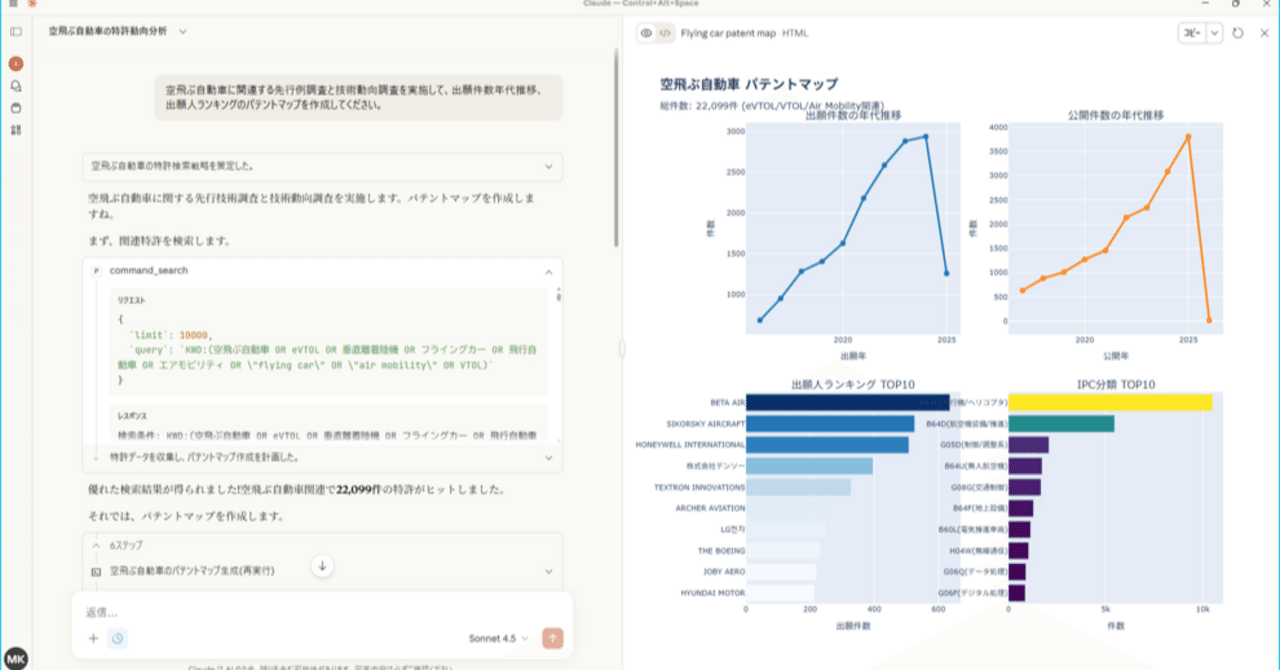The width and height of the screenshot is (1280, 670).
Task: Attach a file with the plus icon
Action: [93, 638]
